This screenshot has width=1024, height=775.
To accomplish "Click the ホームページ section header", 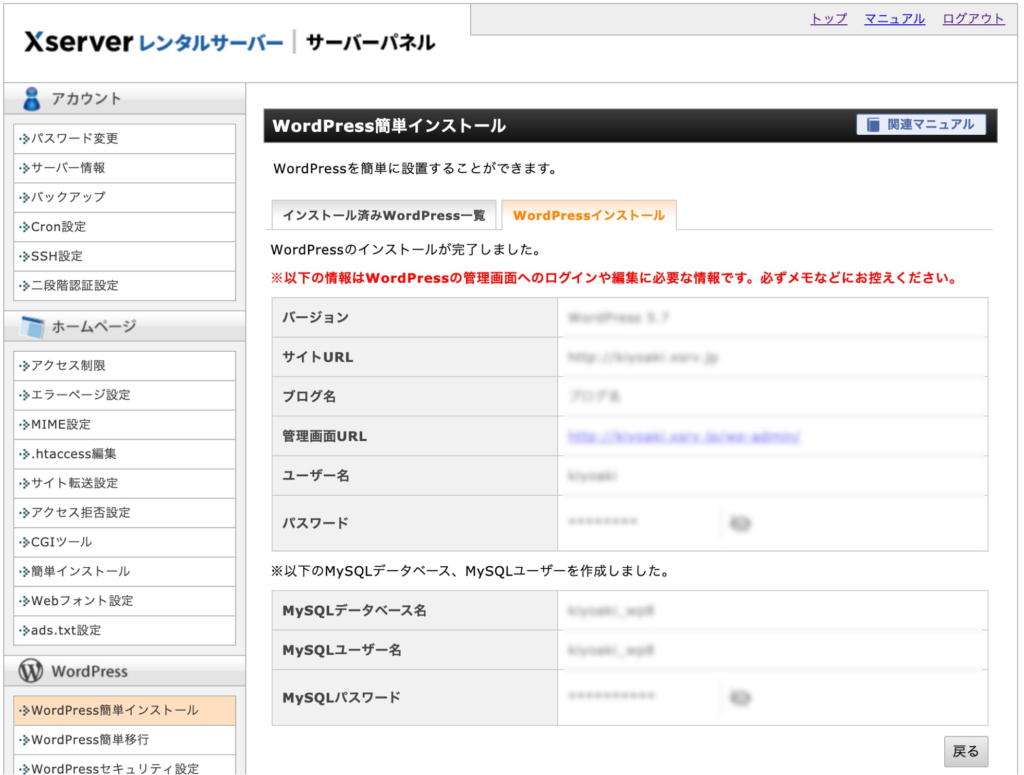I will tap(125, 326).
